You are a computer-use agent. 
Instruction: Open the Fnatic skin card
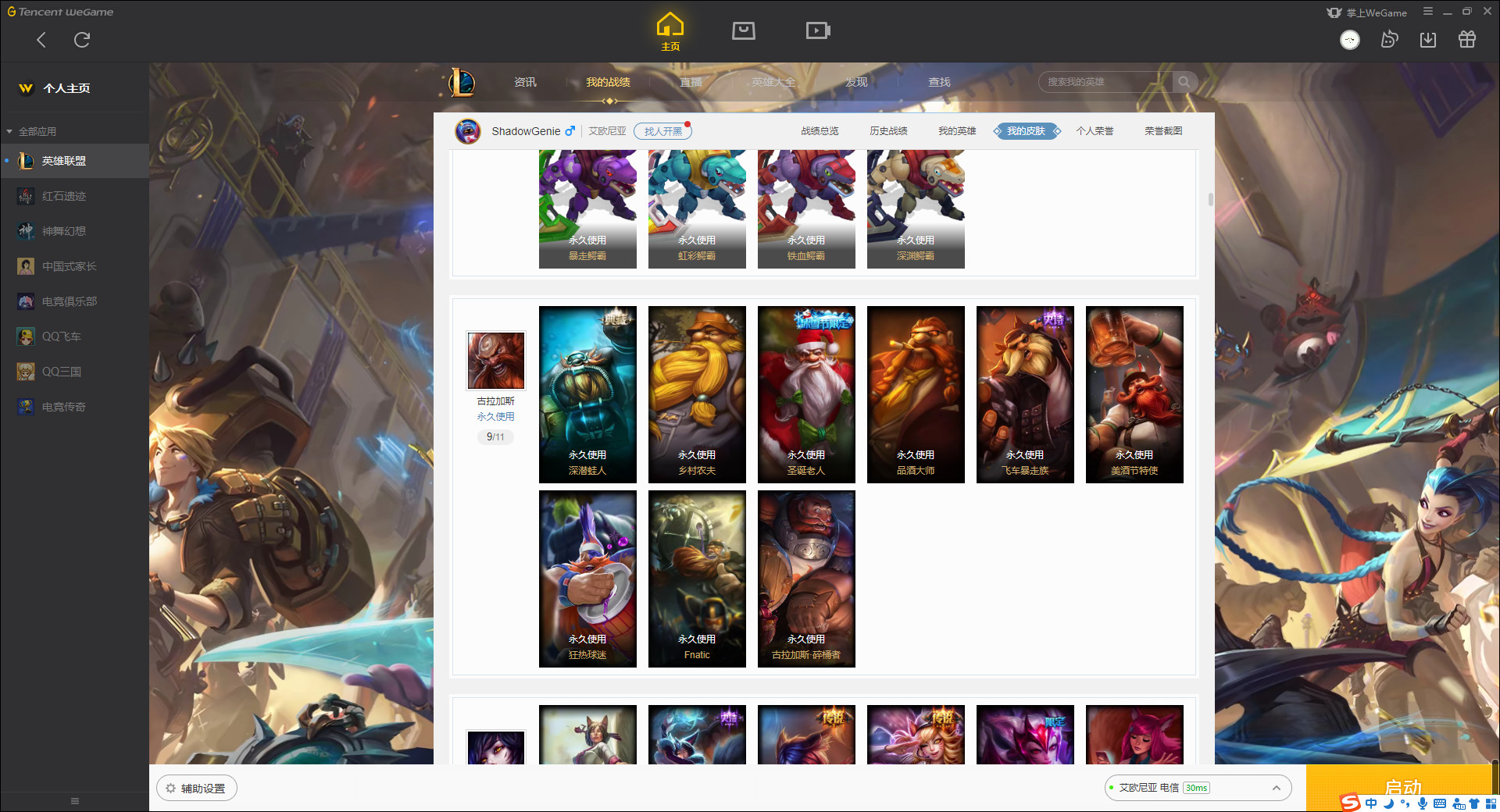tap(697, 579)
